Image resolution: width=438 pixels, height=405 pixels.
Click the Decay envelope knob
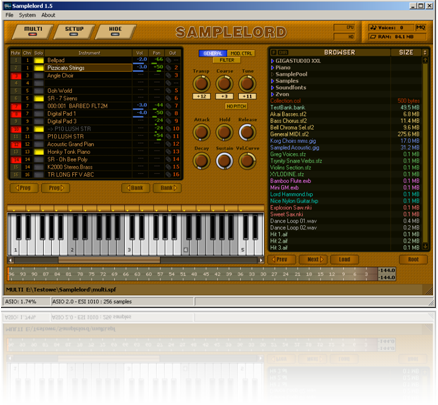pos(201,161)
